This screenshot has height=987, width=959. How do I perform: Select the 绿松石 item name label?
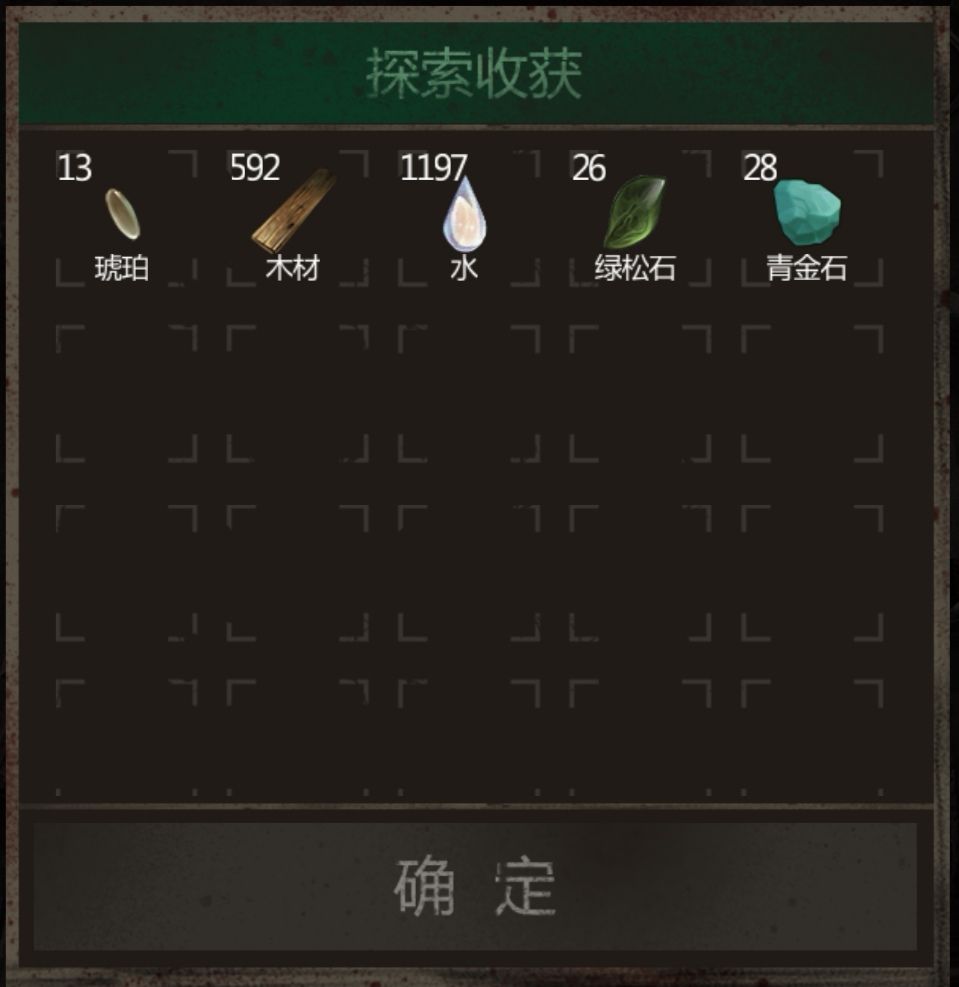tap(636, 268)
